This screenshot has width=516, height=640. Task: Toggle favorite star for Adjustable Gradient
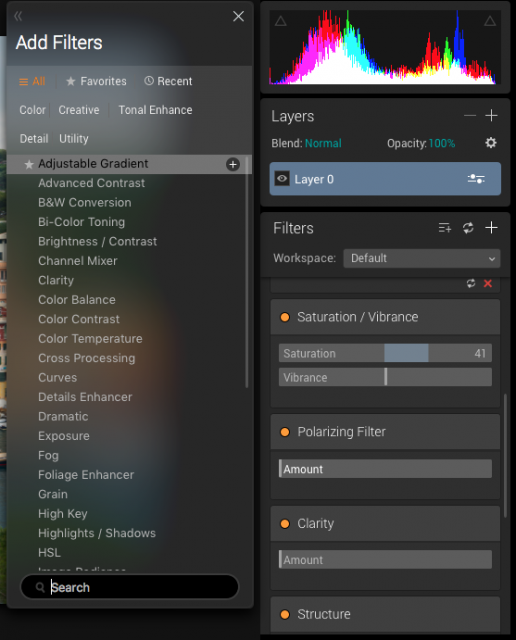pos(29,164)
